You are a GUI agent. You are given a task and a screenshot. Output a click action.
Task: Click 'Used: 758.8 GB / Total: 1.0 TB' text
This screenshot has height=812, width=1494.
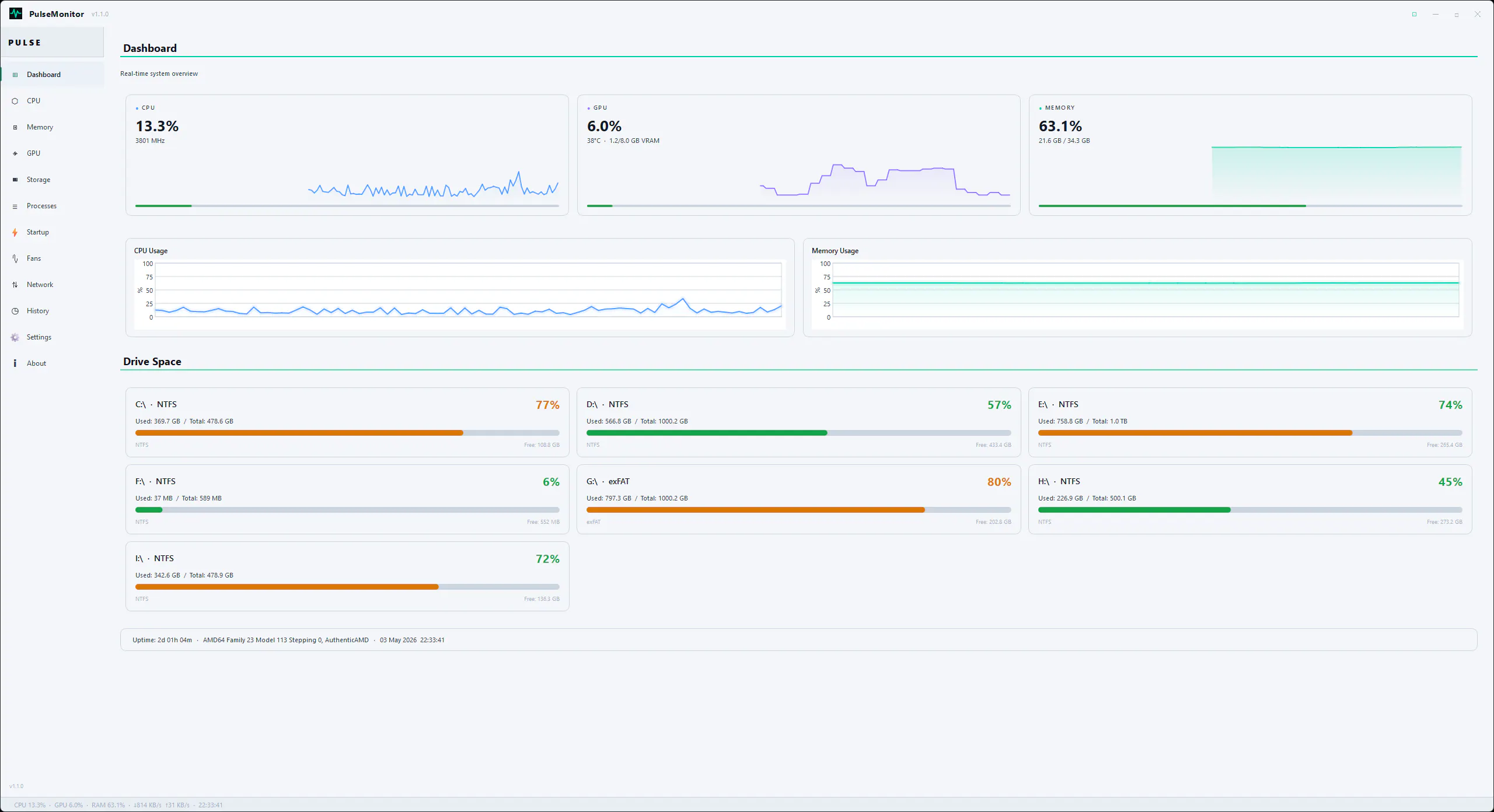(1083, 421)
